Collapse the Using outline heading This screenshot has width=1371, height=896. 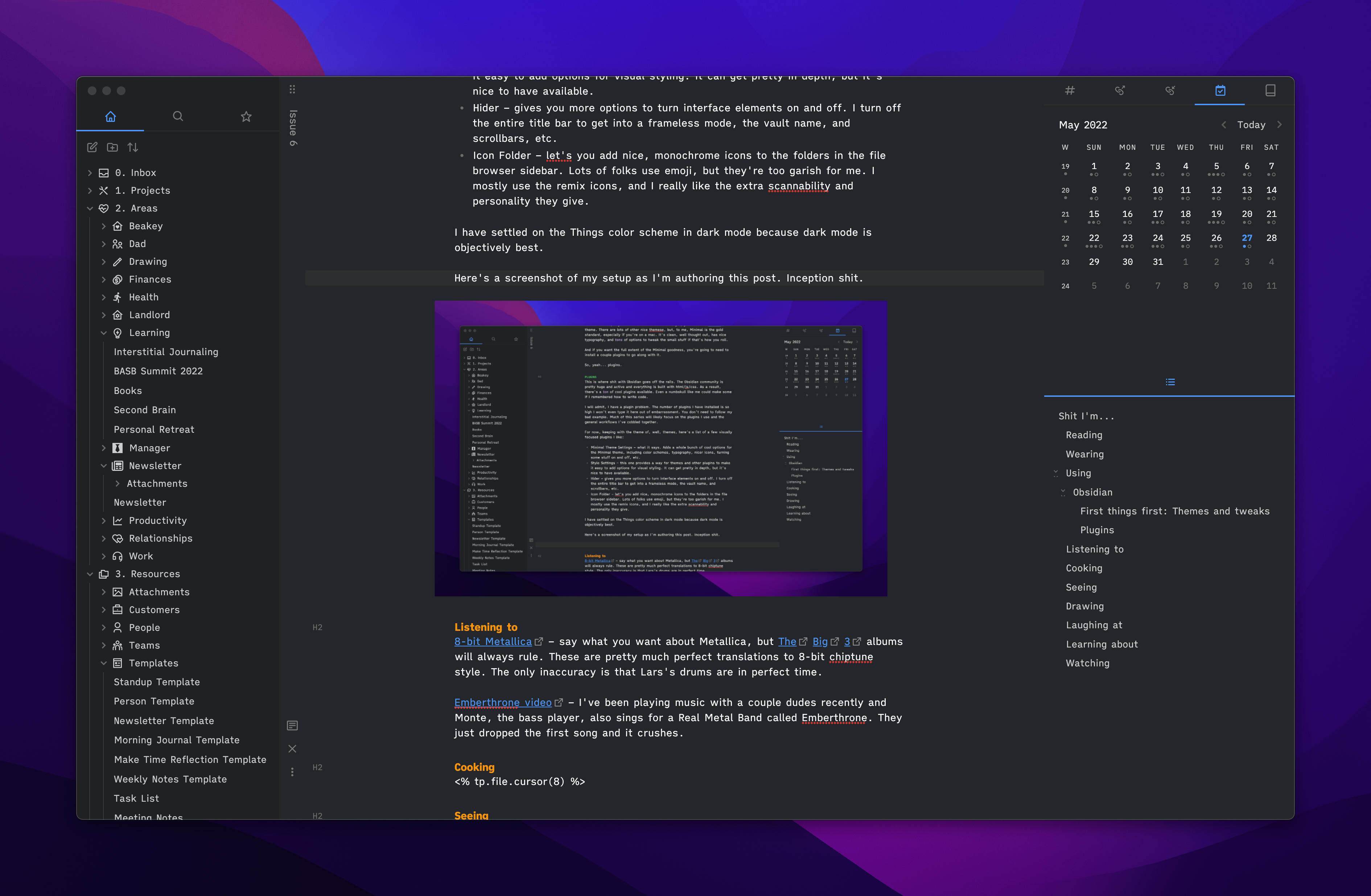pyautogui.click(x=1055, y=473)
